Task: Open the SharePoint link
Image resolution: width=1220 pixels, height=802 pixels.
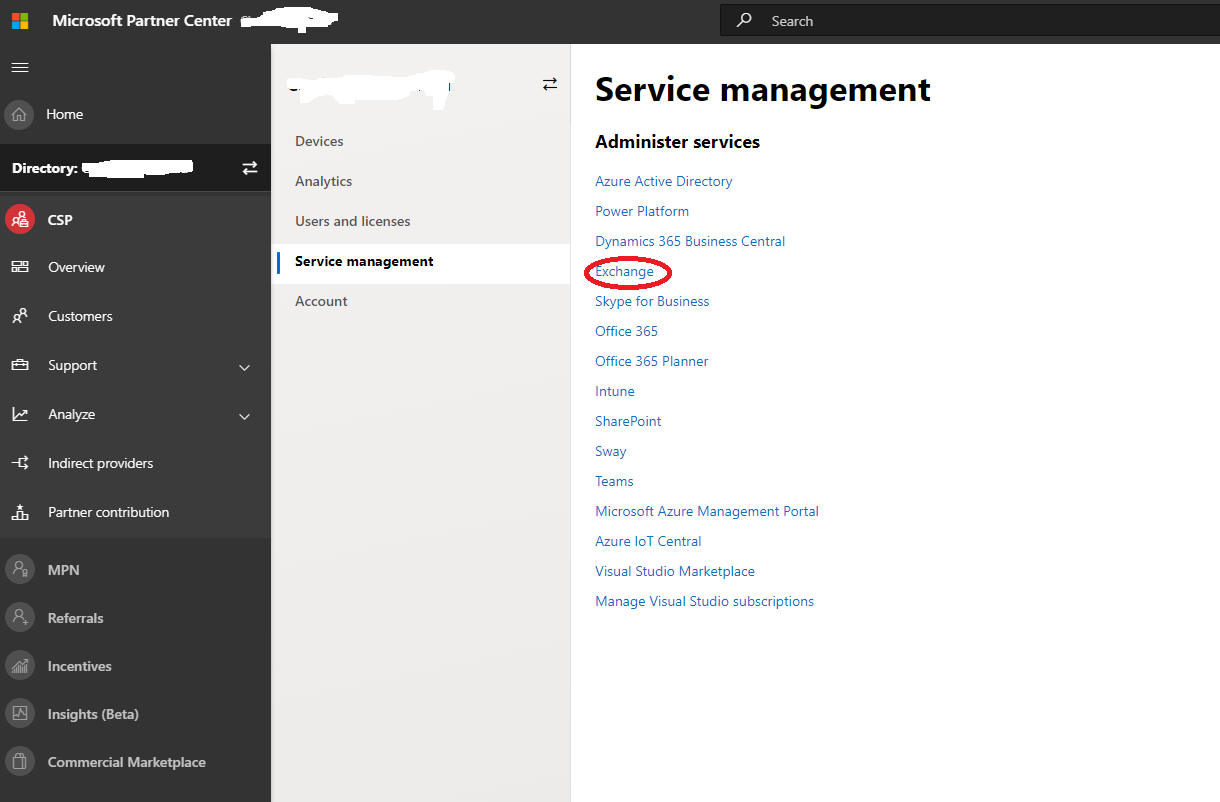Action: (628, 421)
